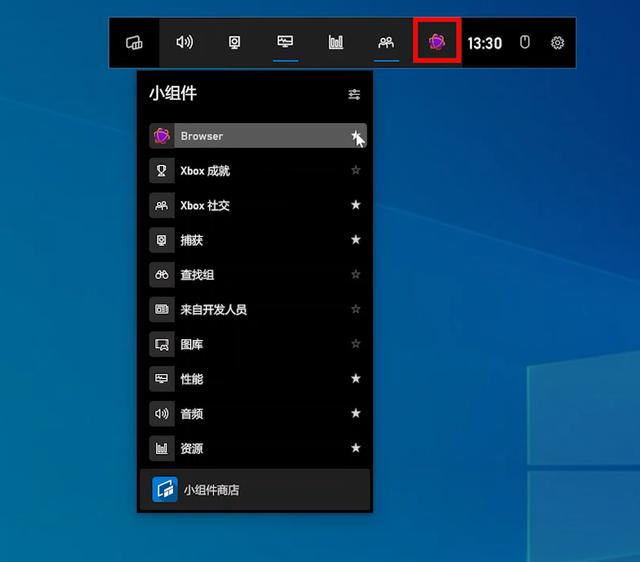This screenshot has height=562, width=640.
Task: Click the monitor icon next to 性能
Action: pos(162,379)
